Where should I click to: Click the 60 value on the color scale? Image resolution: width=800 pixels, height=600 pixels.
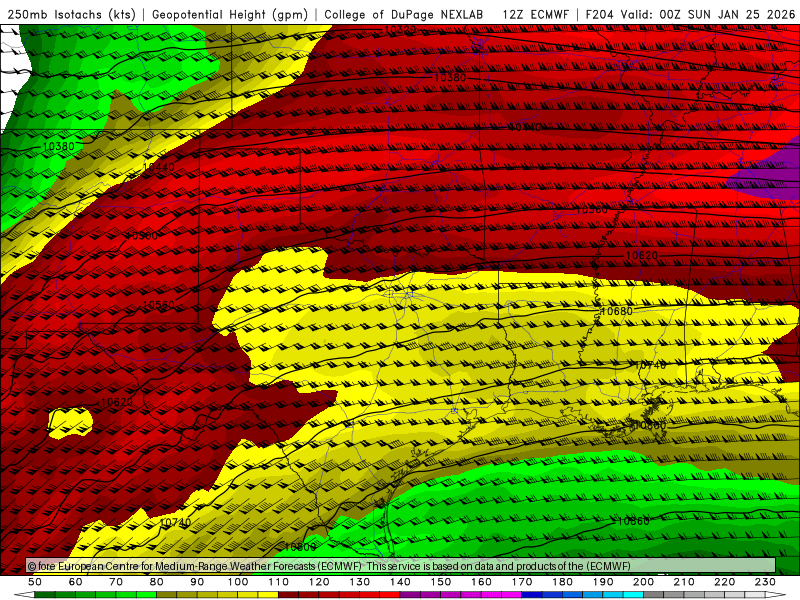click(76, 582)
